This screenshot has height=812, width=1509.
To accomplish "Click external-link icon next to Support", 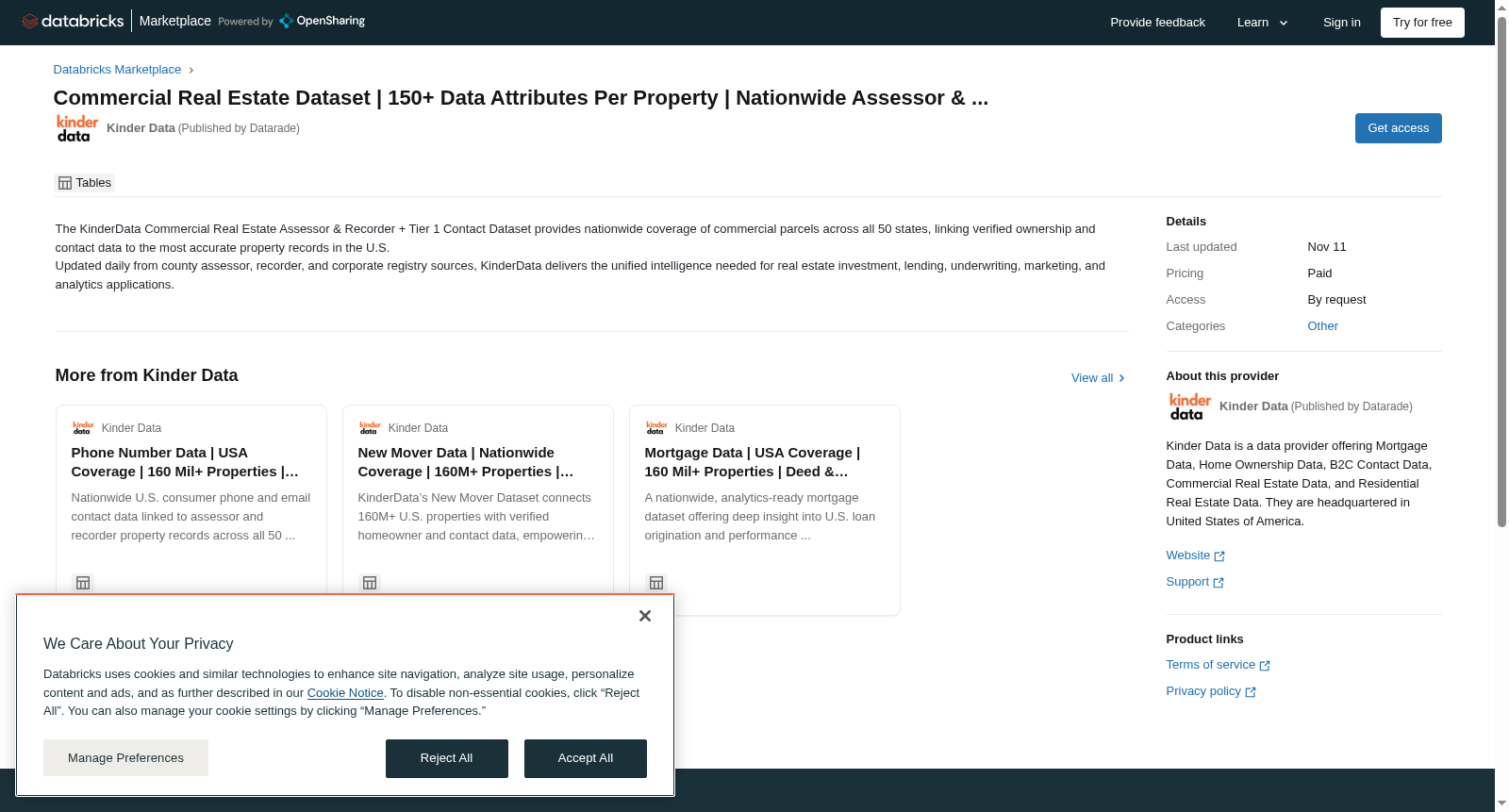I will [1219, 583].
